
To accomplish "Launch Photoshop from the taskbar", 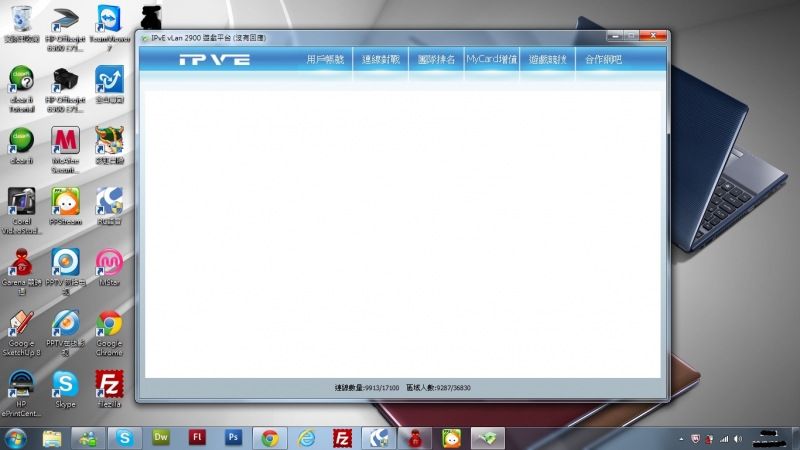I will click(x=233, y=437).
